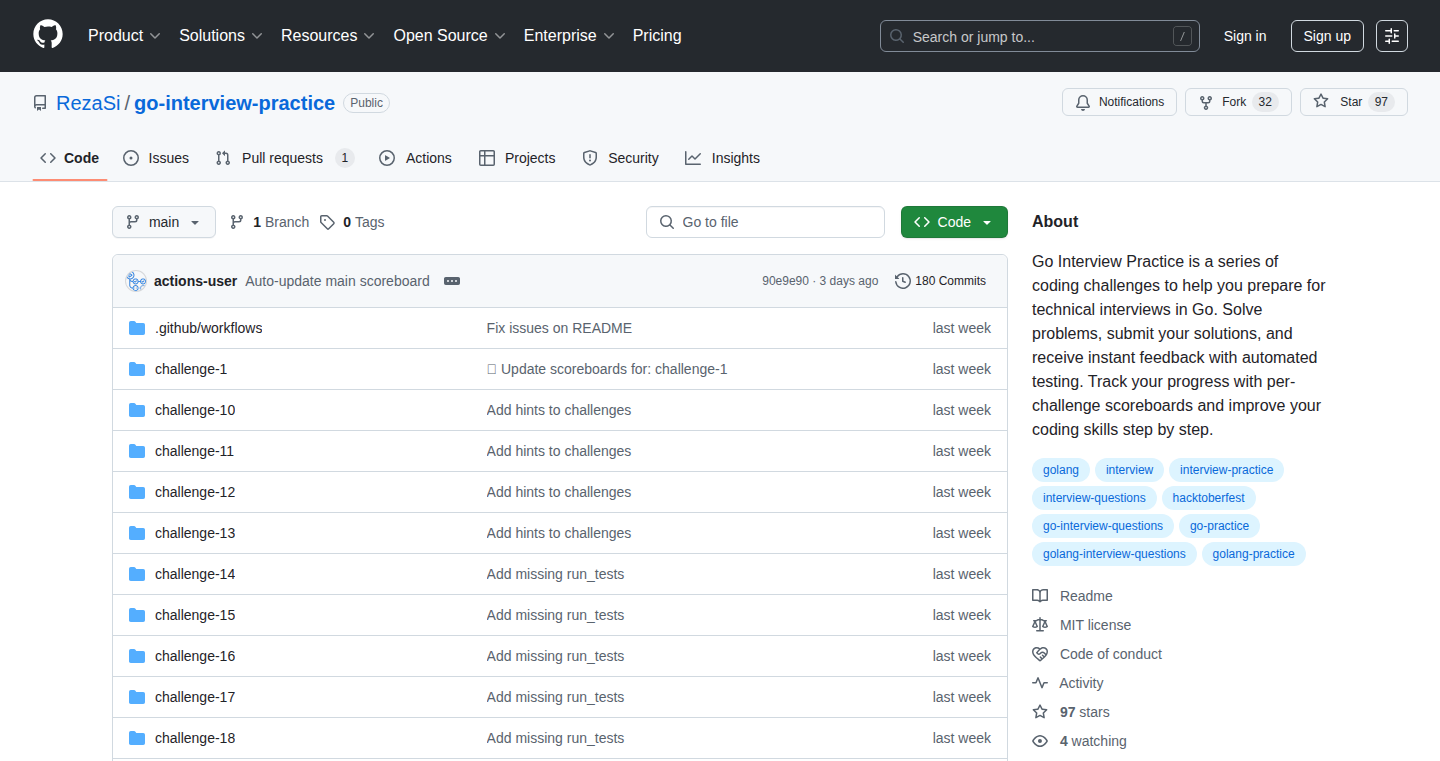The width and height of the screenshot is (1440, 761).
Task: Open the go-interview-practice repository link
Action: tap(235, 103)
